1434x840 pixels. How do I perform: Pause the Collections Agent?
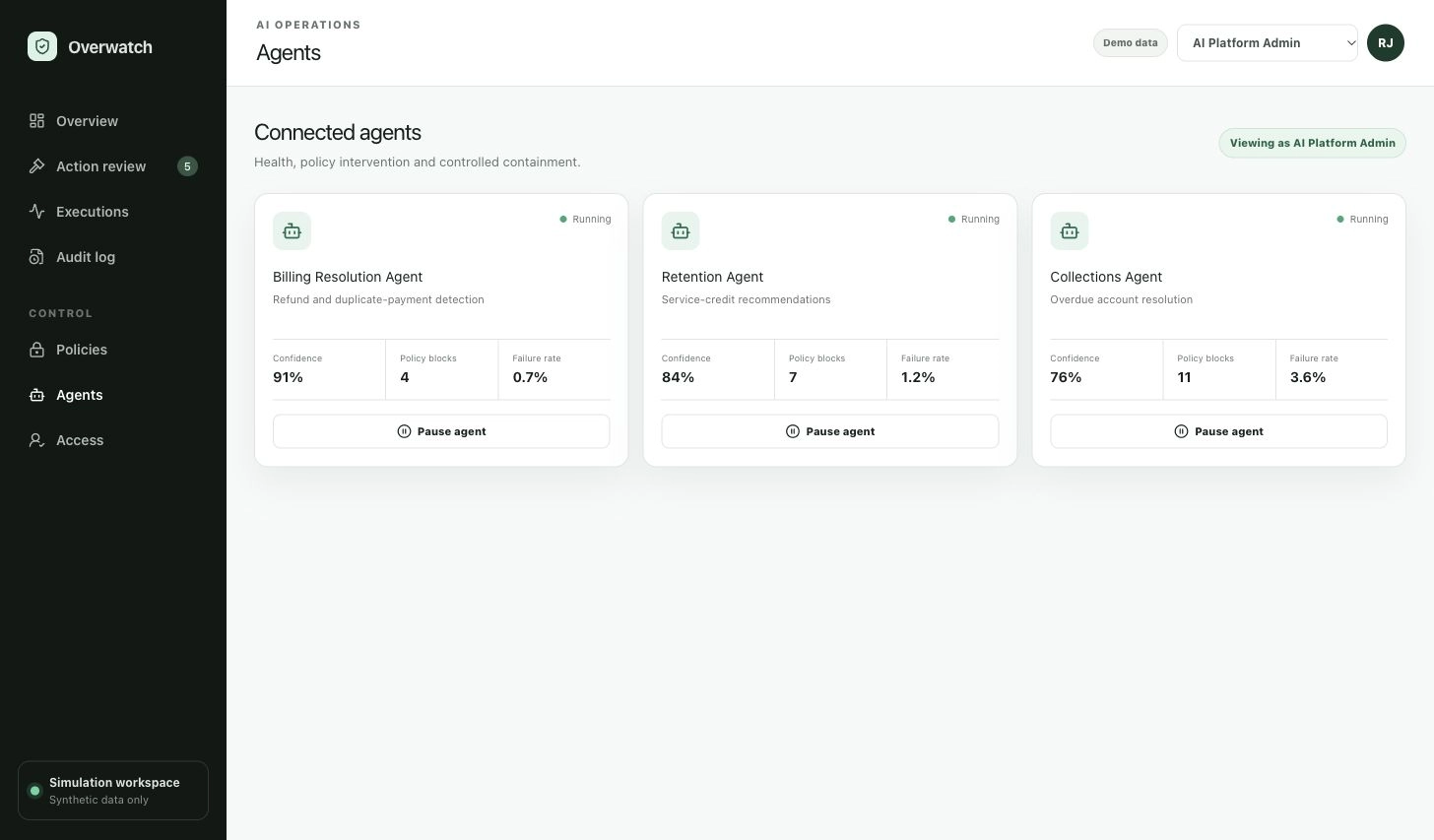coord(1219,431)
